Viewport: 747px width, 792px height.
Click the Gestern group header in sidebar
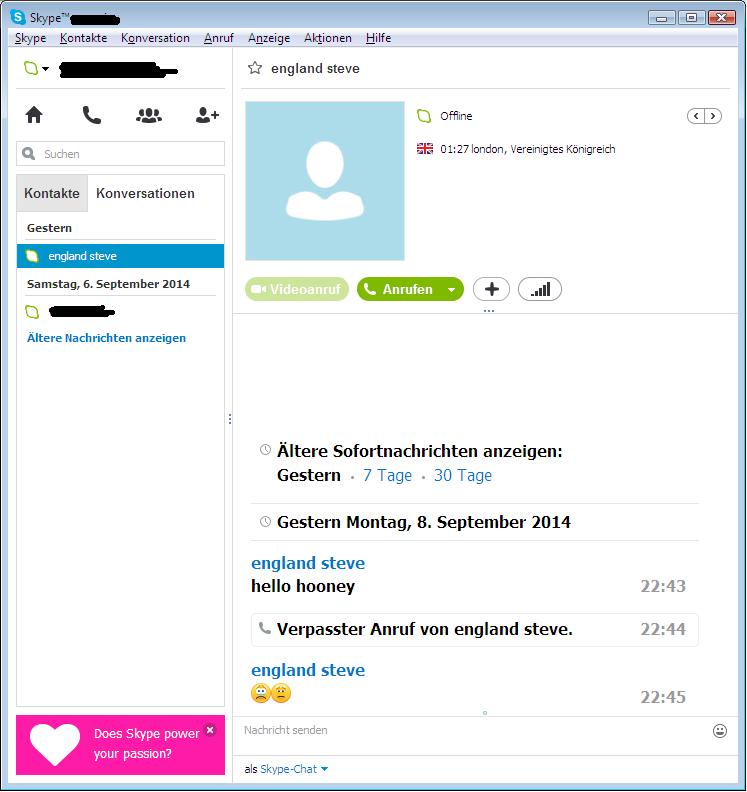click(x=49, y=228)
